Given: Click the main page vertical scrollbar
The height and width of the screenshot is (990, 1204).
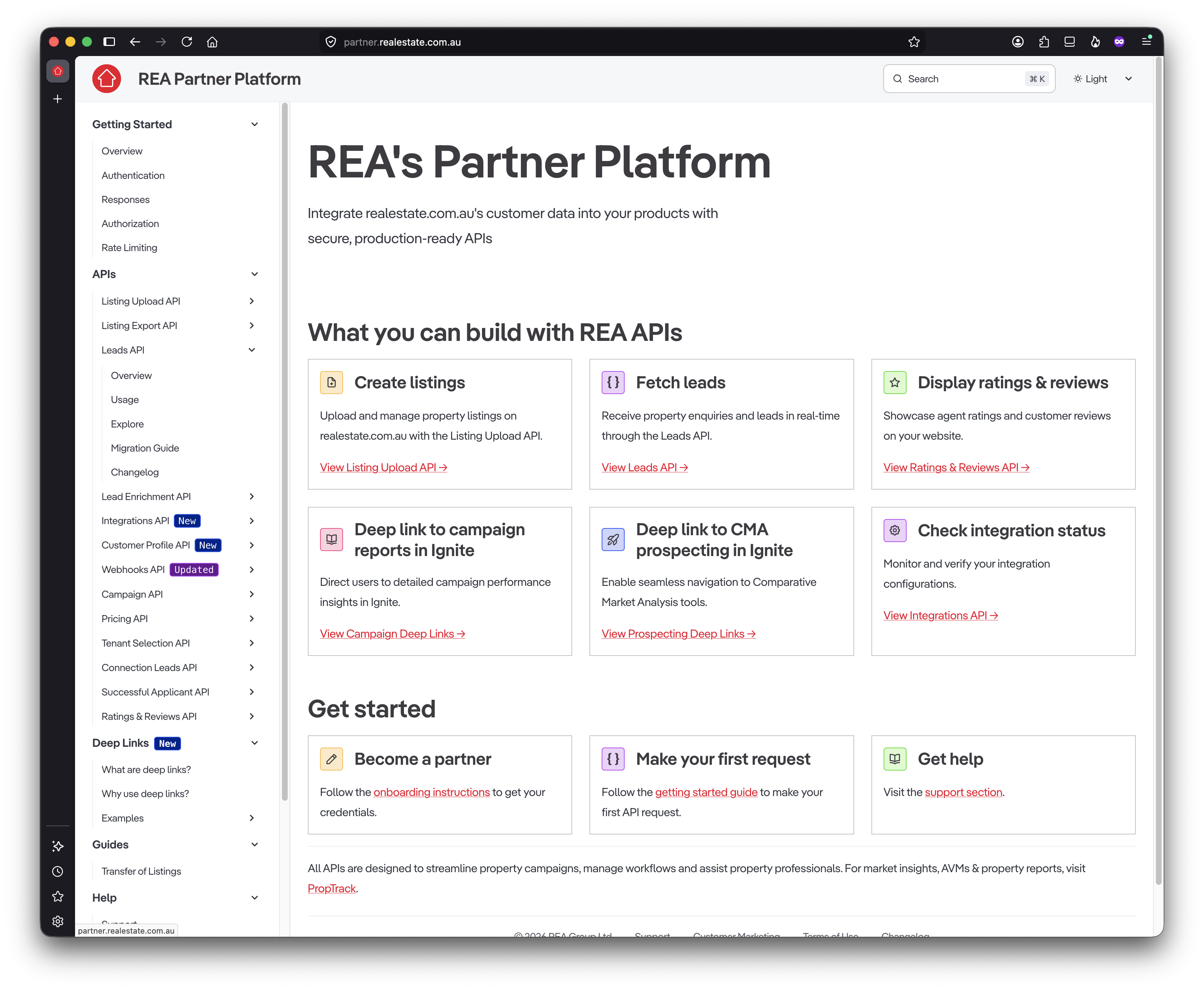Looking at the screenshot, I should pyautogui.click(x=1158, y=471).
